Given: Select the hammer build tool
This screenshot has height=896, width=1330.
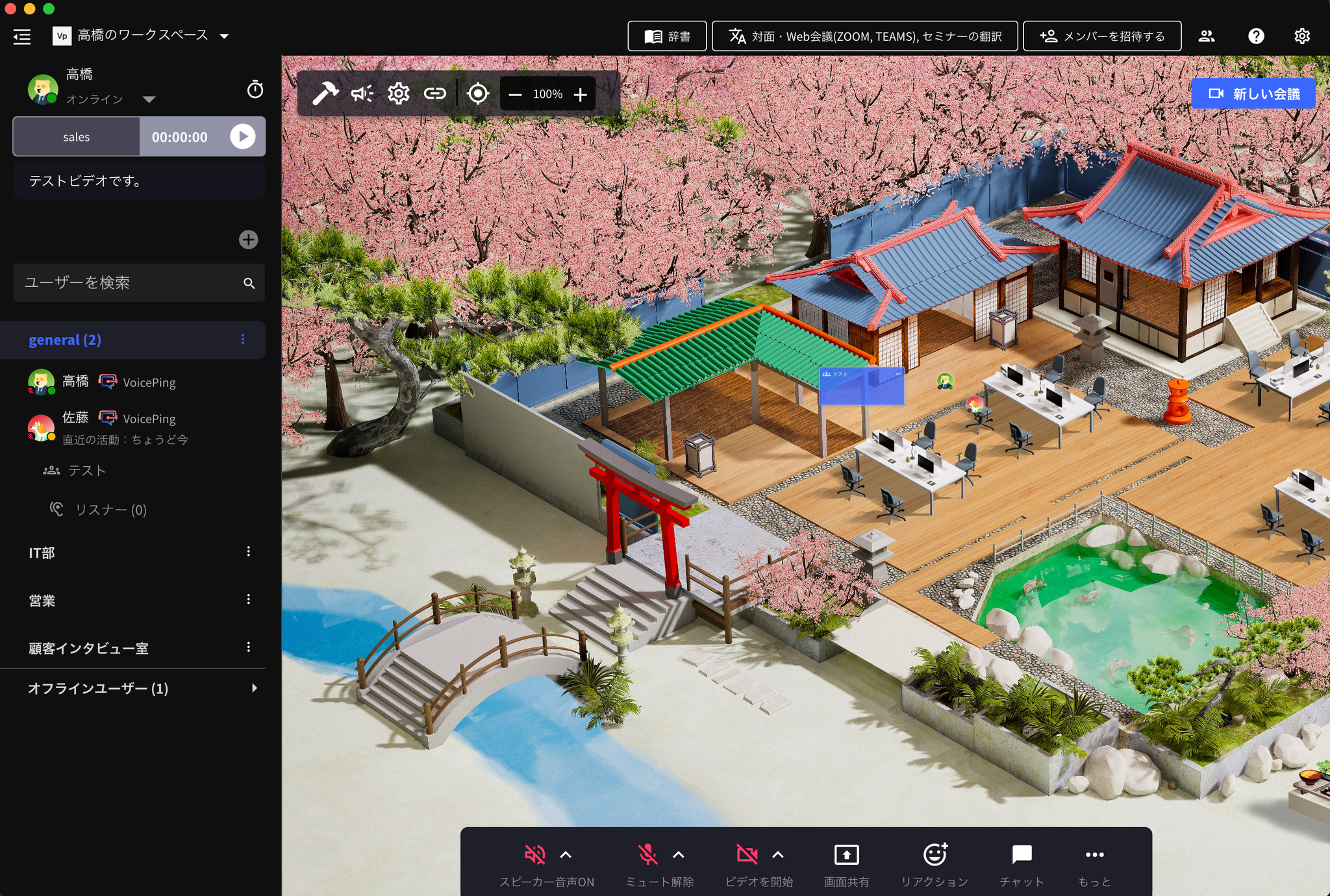Looking at the screenshot, I should click(327, 93).
